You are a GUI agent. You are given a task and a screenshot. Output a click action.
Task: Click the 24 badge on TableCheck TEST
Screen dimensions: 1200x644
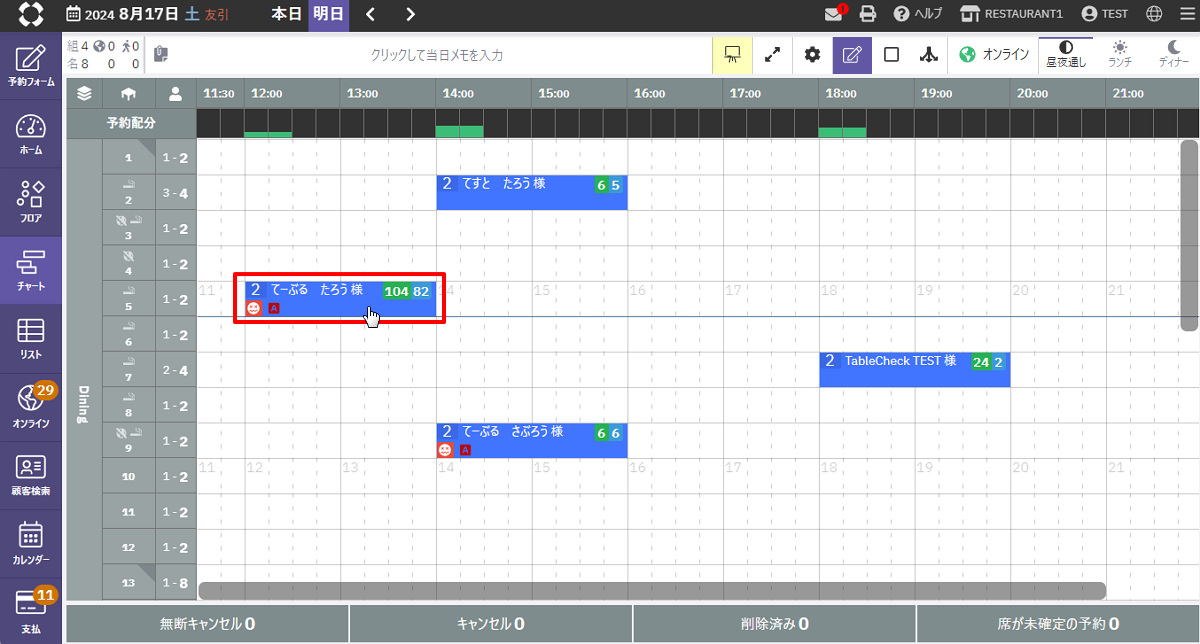(981, 362)
